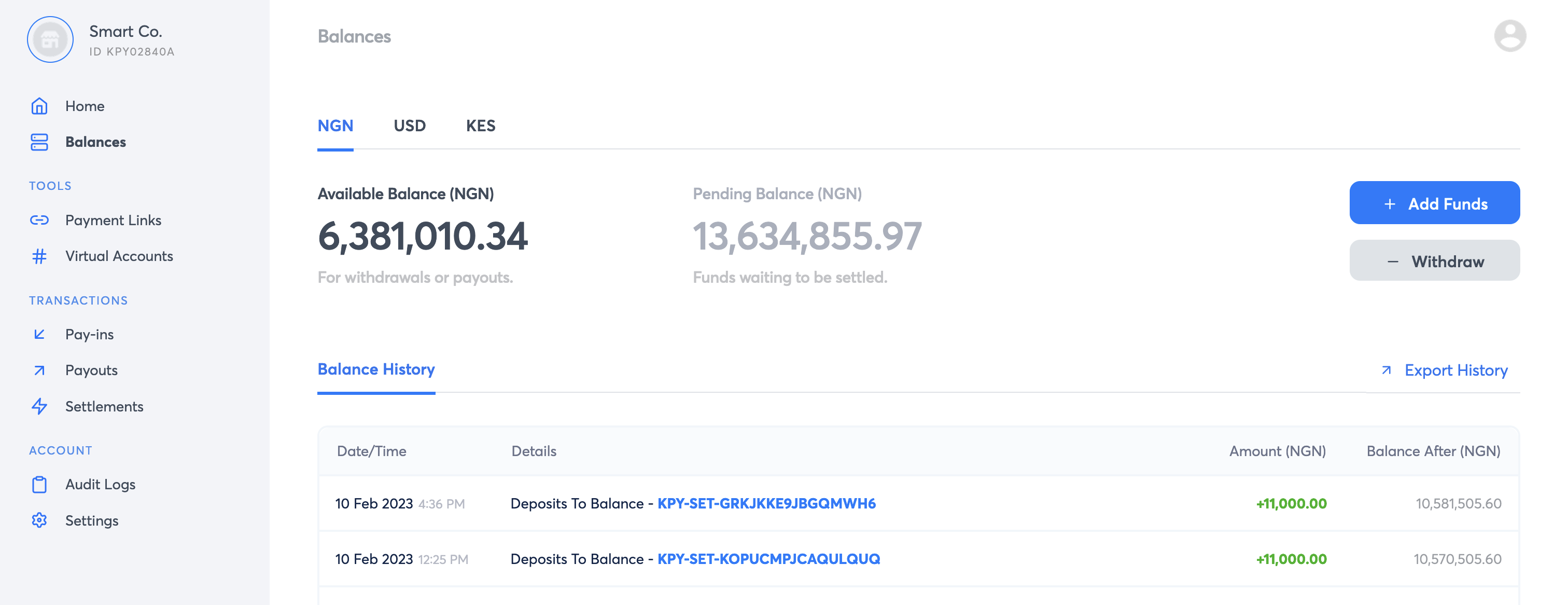Click the Home house icon
The image size is (1568, 605).
(39, 106)
